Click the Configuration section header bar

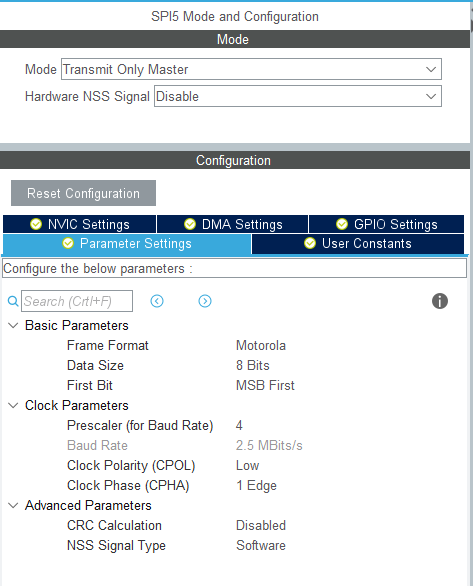click(235, 160)
